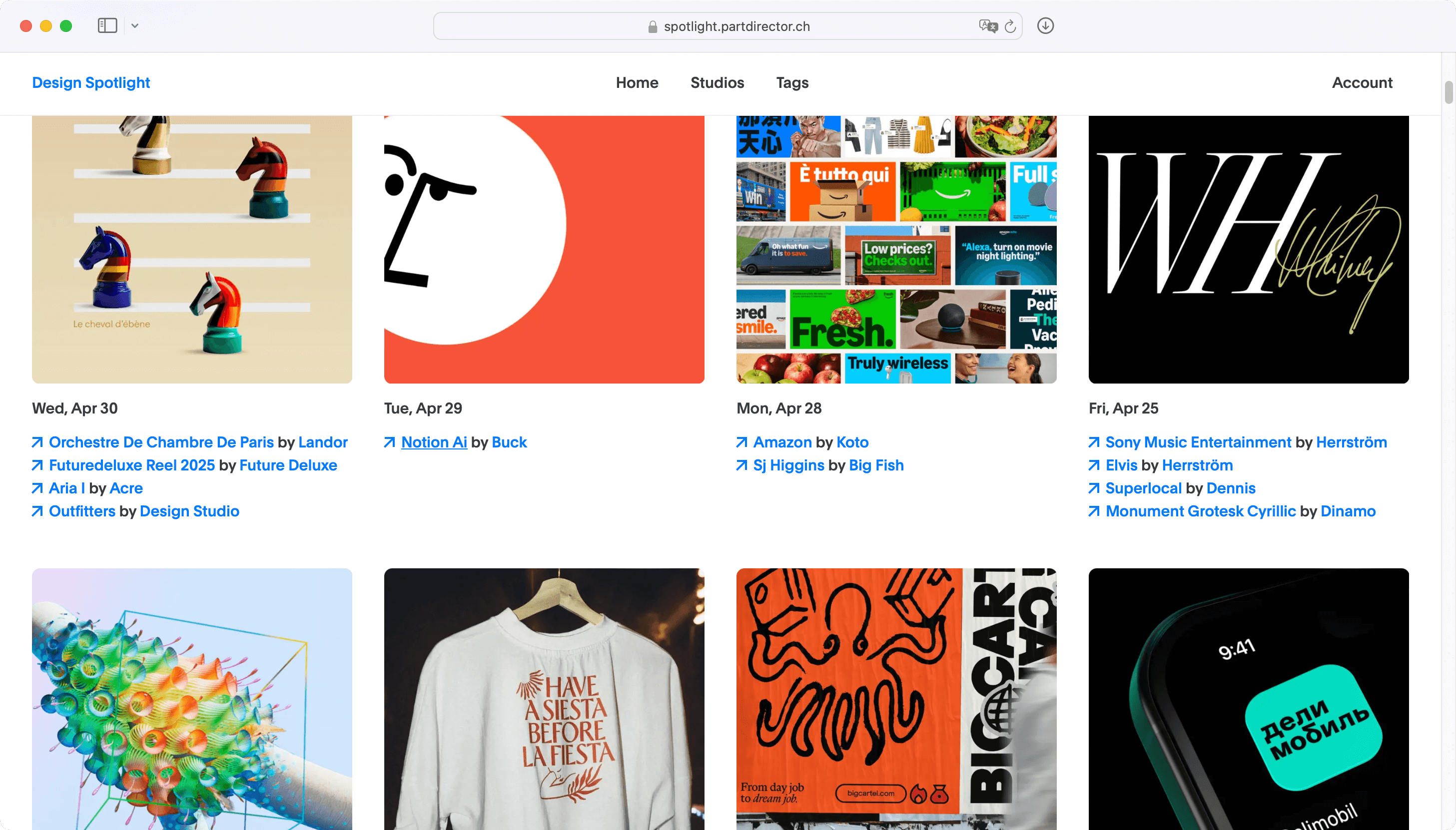Screen dimensions: 1456x830
Task: Click the 'Wed, Apr 30' date heading
Action: pos(75,408)
